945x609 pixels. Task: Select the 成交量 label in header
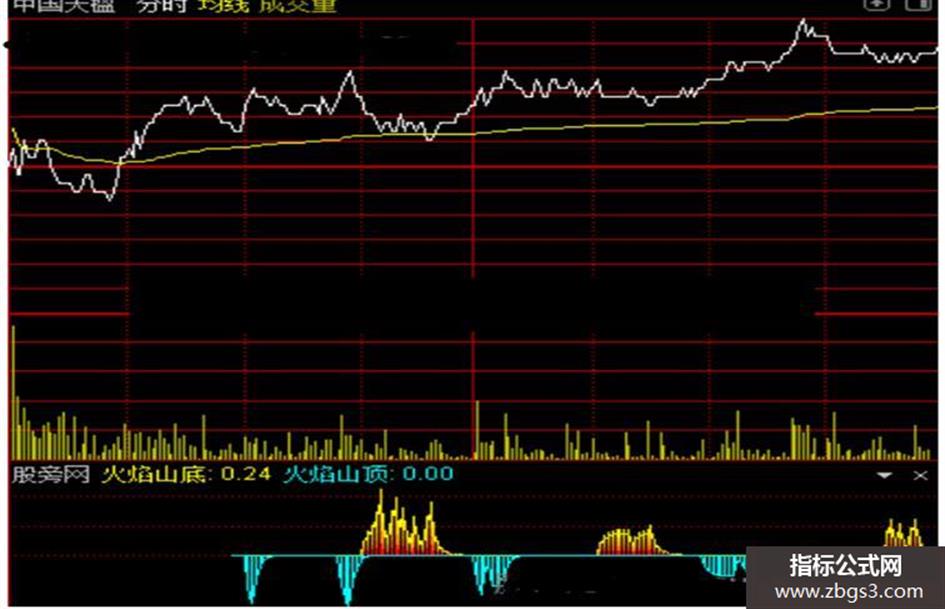pyautogui.click(x=298, y=5)
